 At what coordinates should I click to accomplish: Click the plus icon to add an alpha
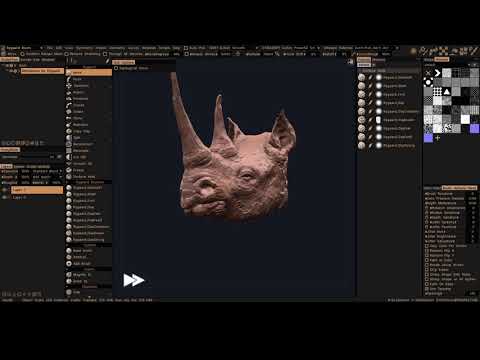pos(438,138)
